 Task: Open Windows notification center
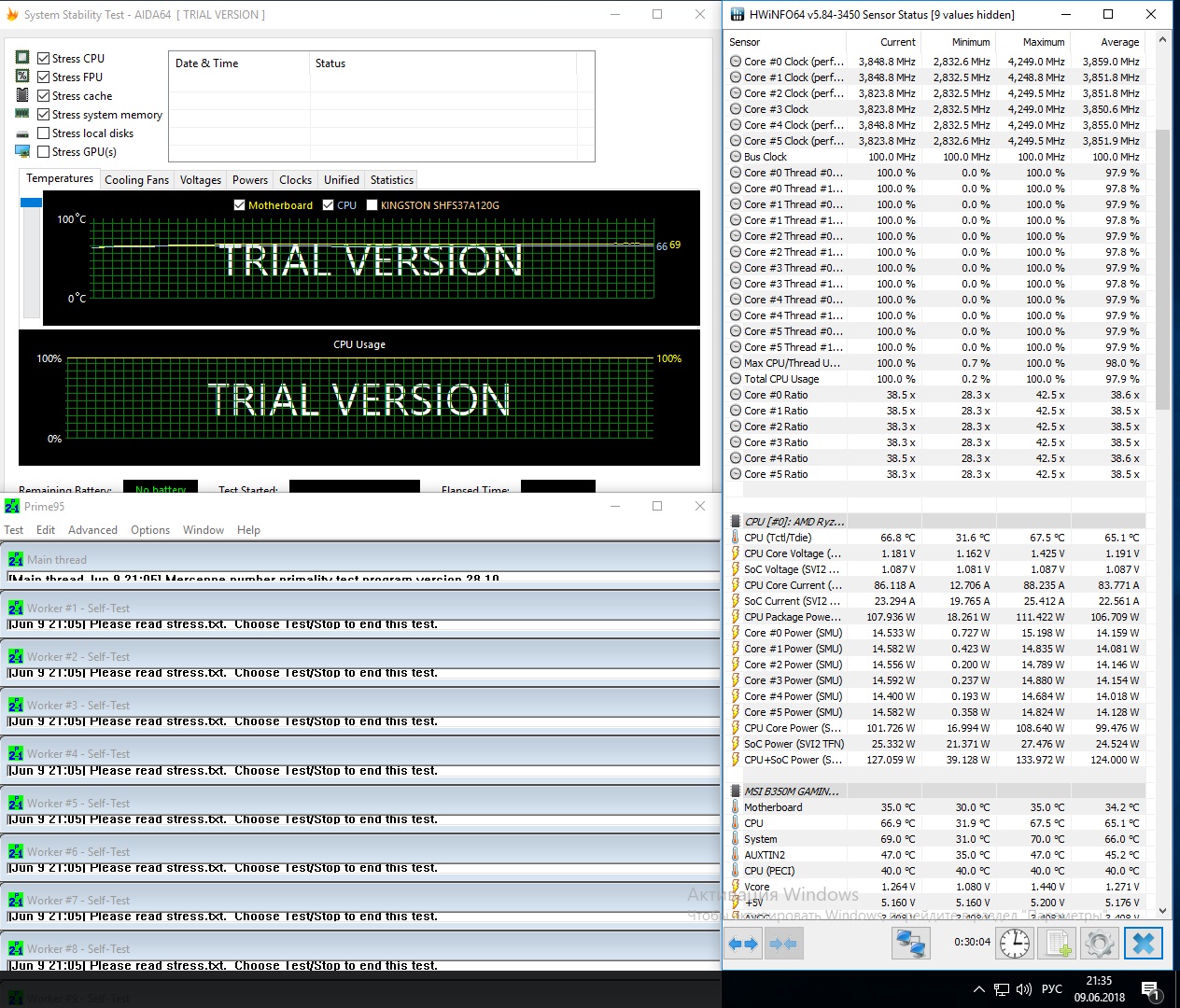pyautogui.click(x=1150, y=989)
